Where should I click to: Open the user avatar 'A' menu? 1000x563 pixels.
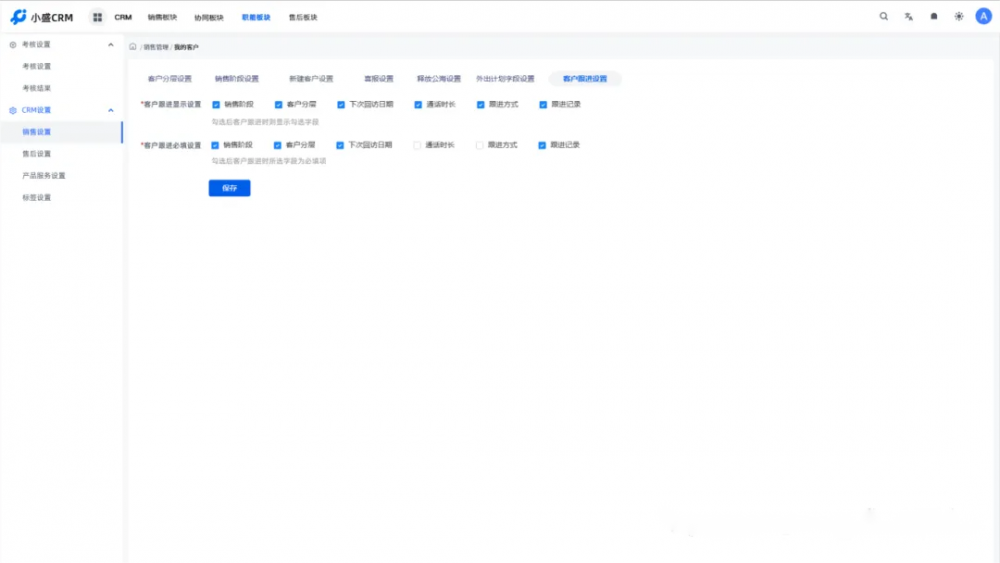pyautogui.click(x=983, y=17)
